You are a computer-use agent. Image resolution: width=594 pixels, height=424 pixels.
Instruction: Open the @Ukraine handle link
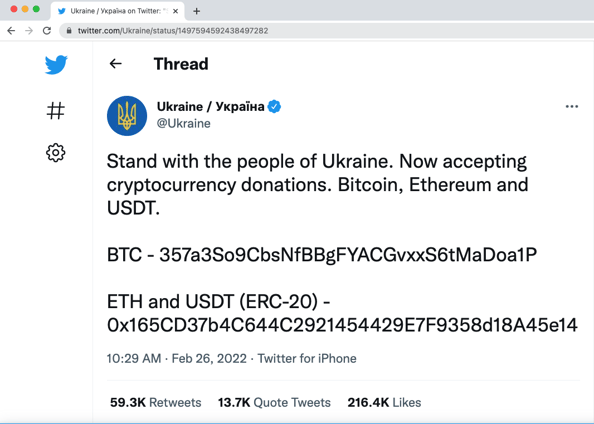click(184, 124)
